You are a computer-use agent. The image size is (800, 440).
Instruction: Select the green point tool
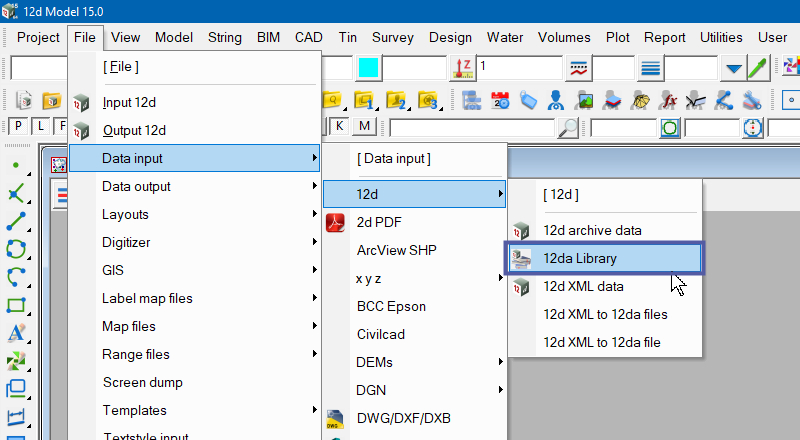[x=16, y=165]
